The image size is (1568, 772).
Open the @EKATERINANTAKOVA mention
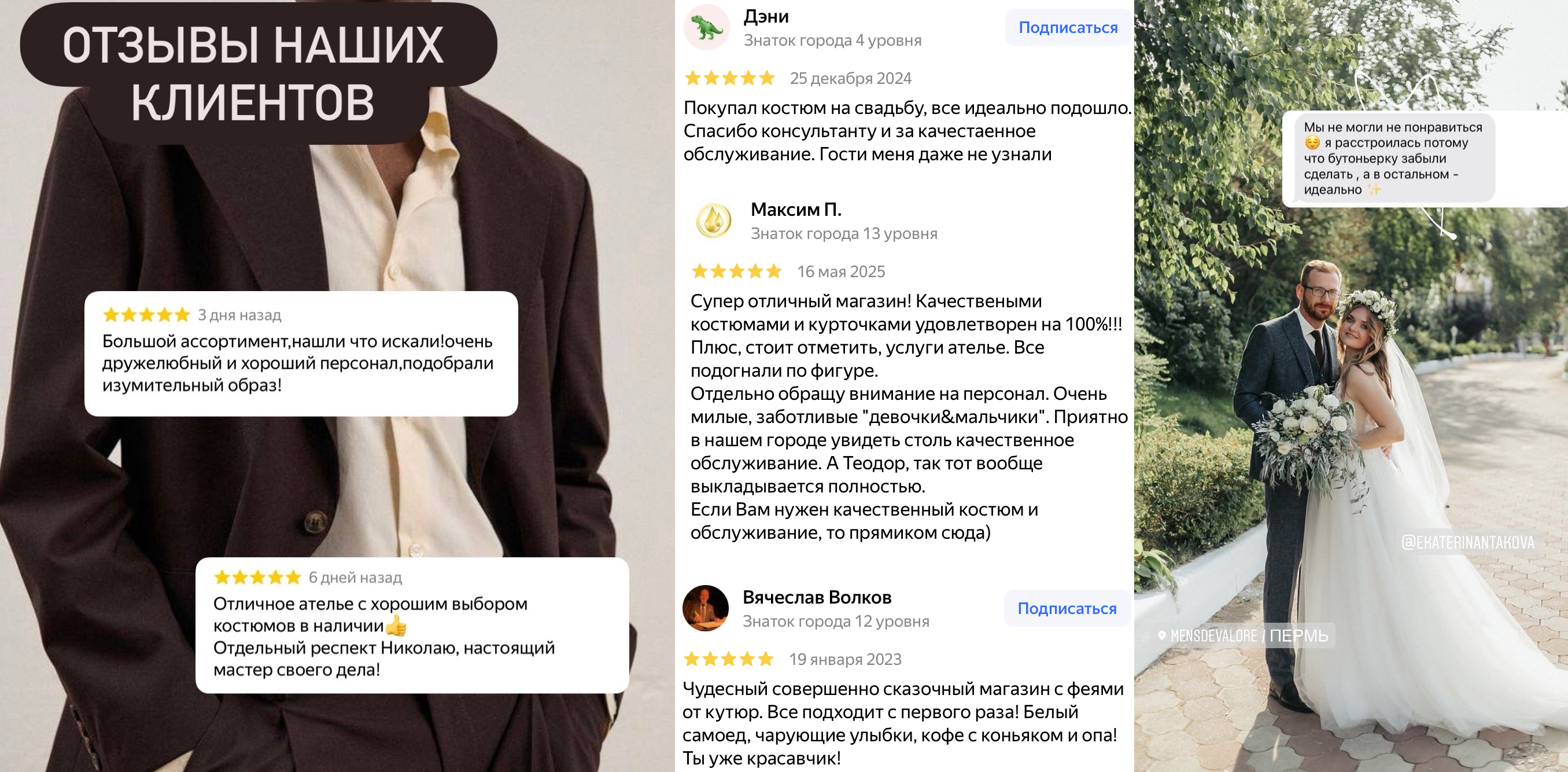pos(1467,542)
